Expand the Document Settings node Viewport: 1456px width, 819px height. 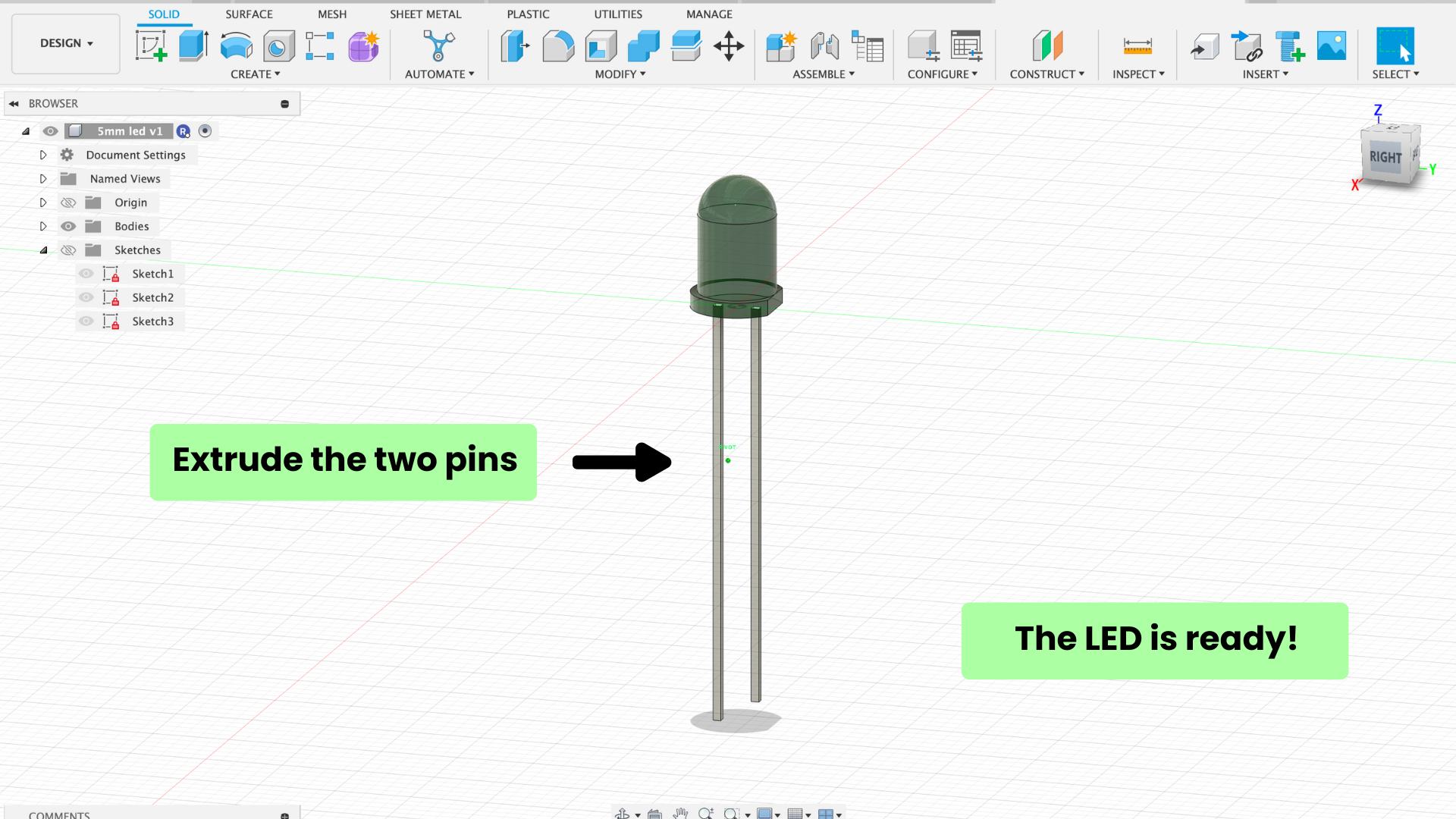(43, 155)
